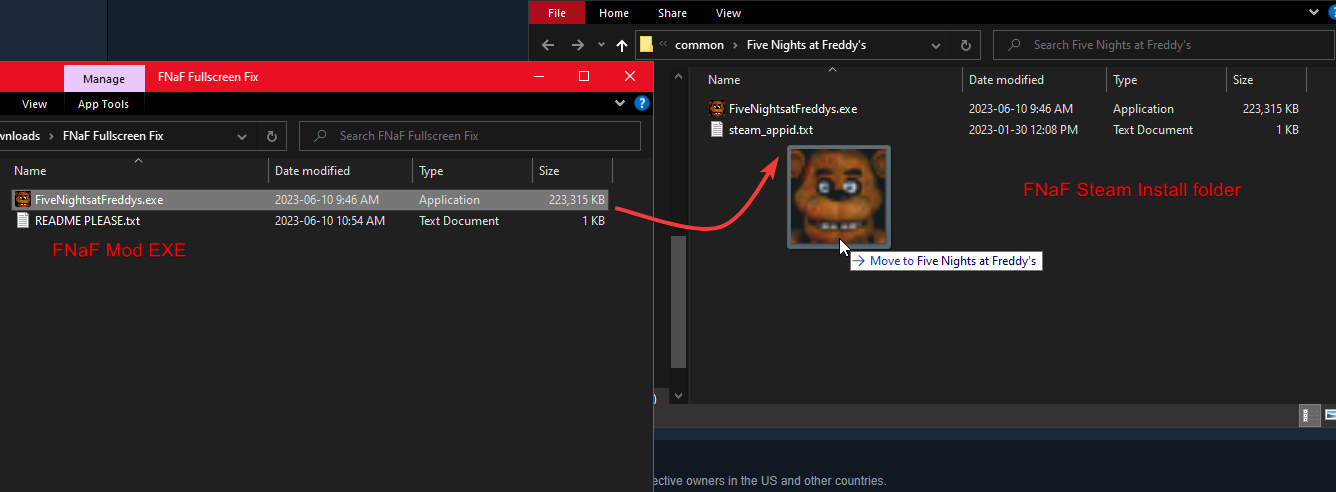Minimize FNaF Fullscreen Fix window
The width and height of the screenshot is (1336, 492).
click(539, 77)
